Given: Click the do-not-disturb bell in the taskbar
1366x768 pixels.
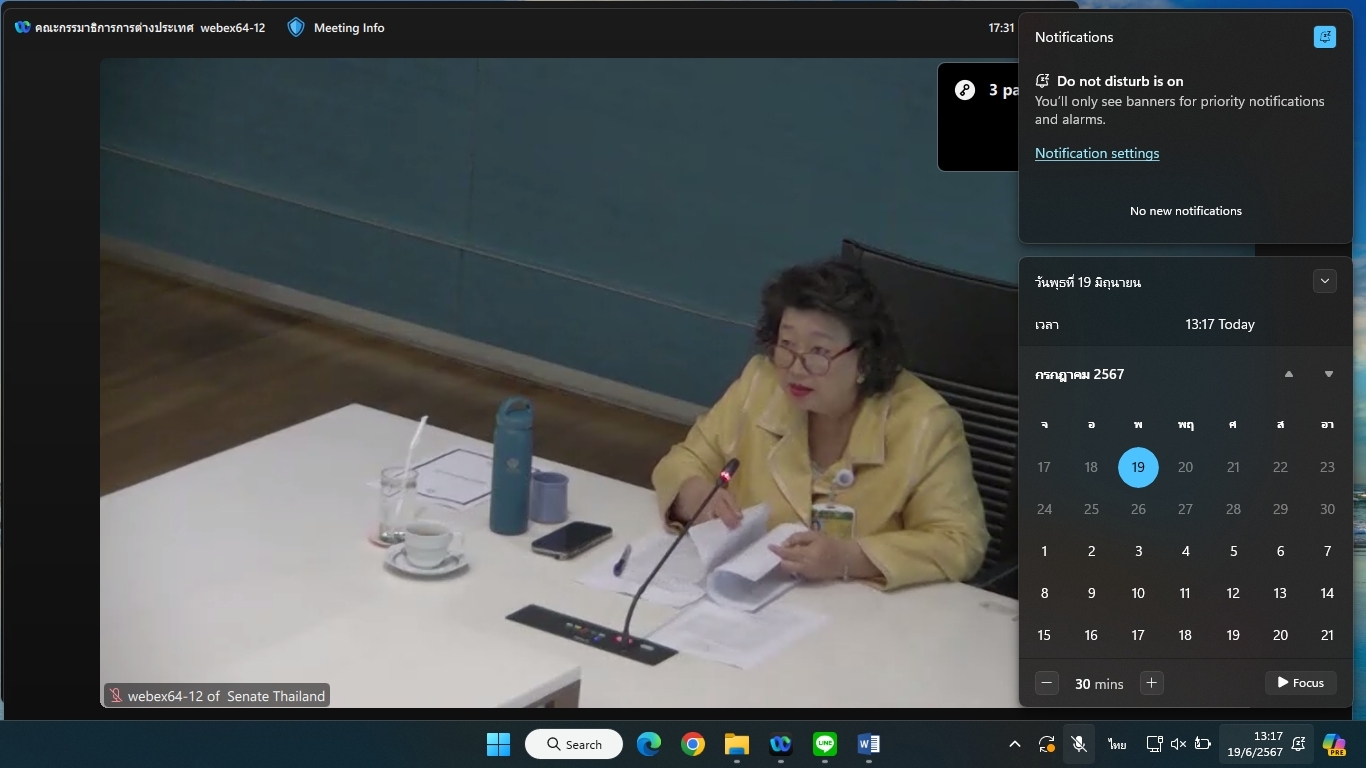Looking at the screenshot, I should [x=1299, y=744].
